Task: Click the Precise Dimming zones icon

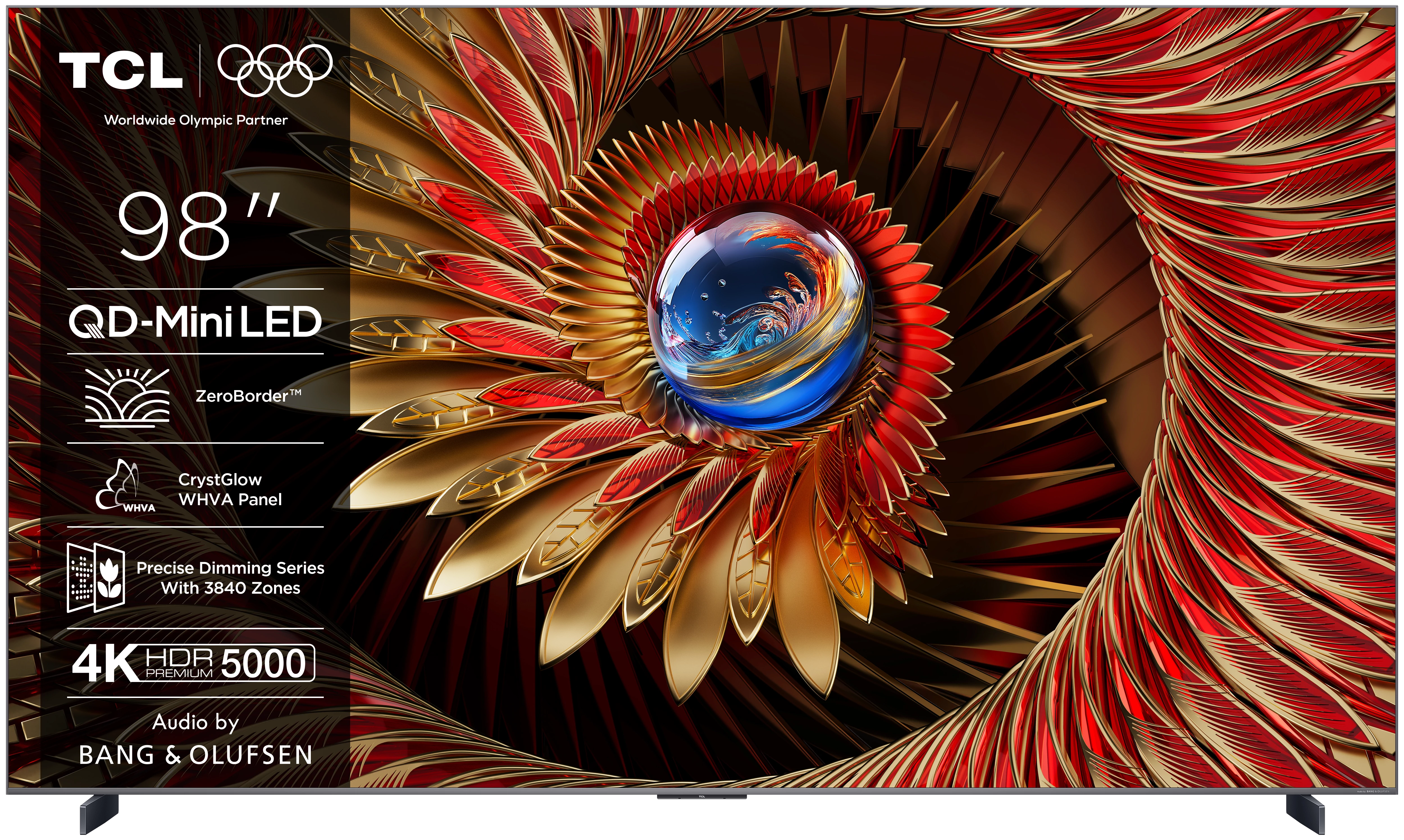Action: (x=95, y=577)
